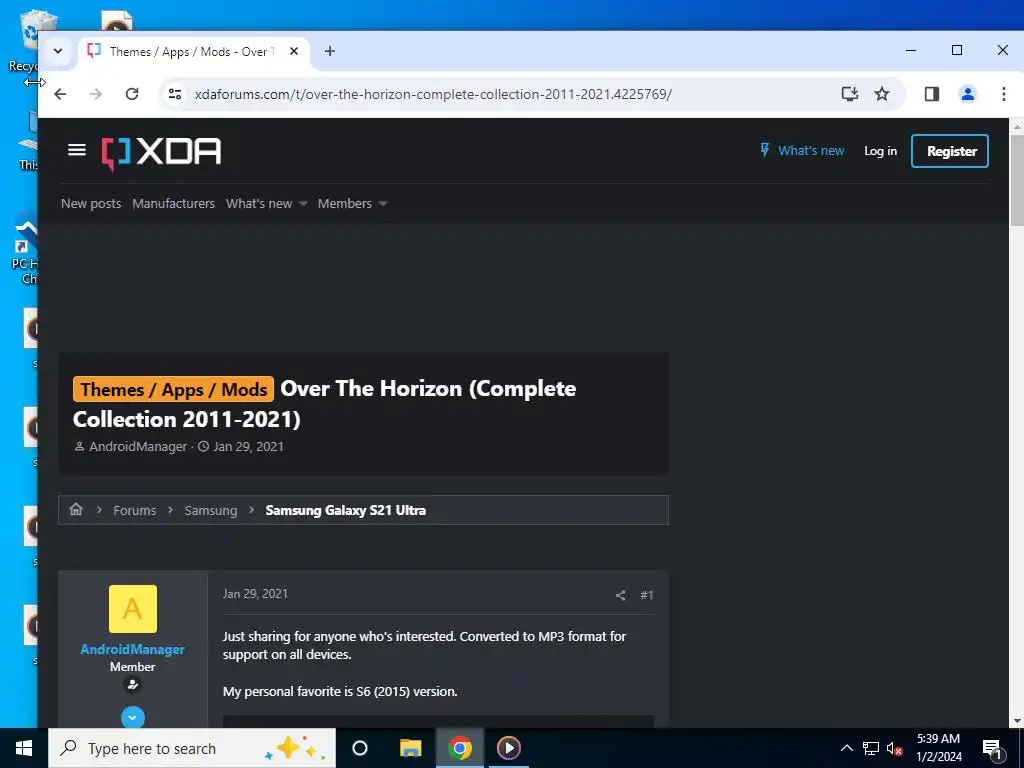
Task: Click the address bar URL
Action: click(x=433, y=94)
